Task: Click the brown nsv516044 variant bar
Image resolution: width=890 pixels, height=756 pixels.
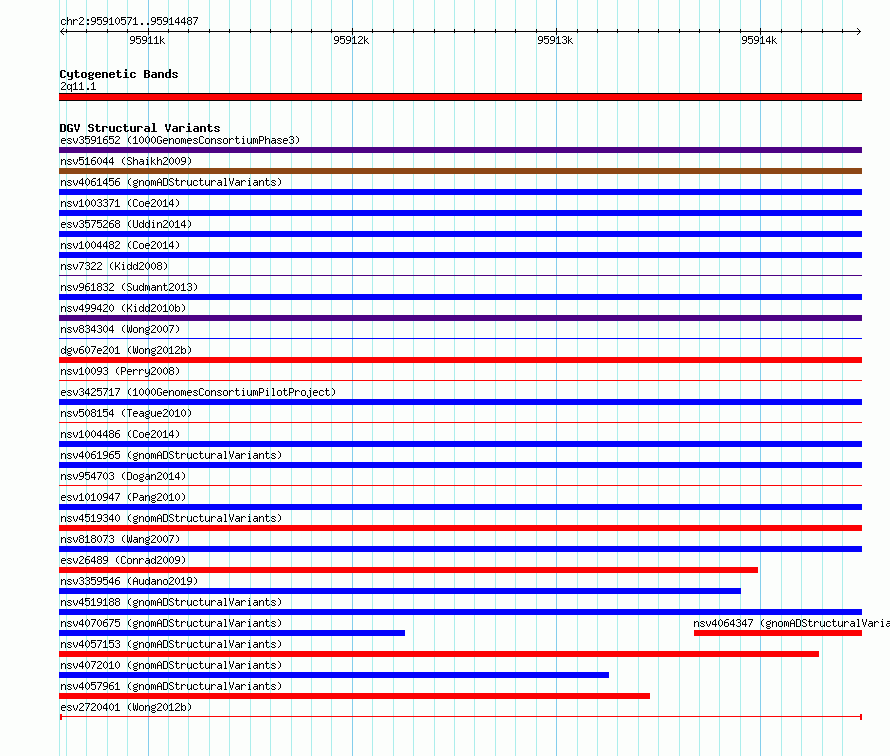Action: click(x=460, y=171)
